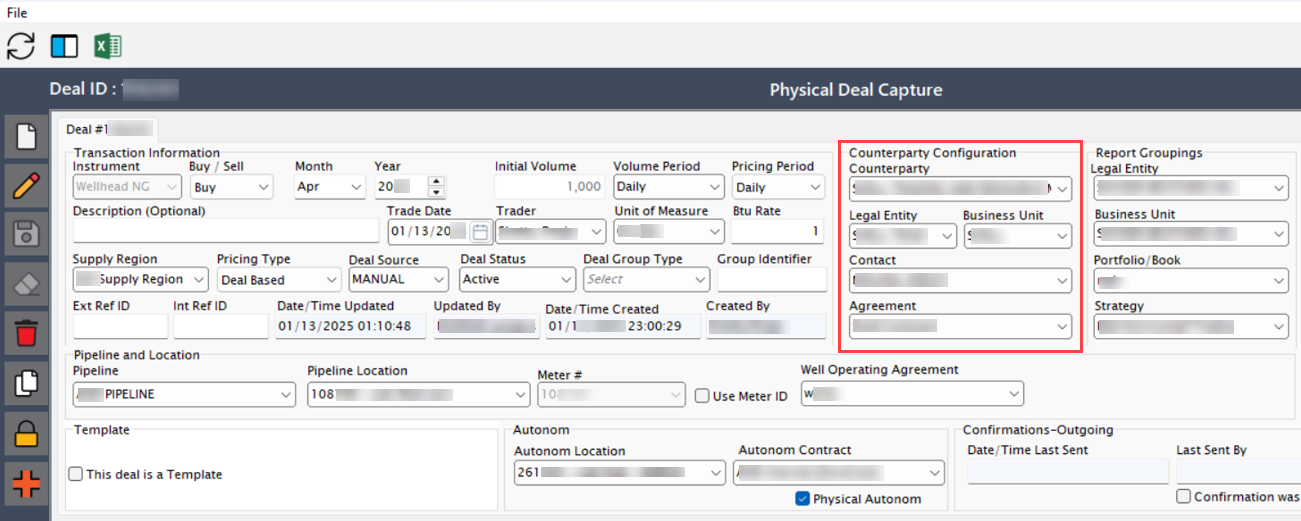The height and width of the screenshot is (521, 1301).
Task: Expand the Volume Period Daily dropdown
Action: pyautogui.click(x=668, y=186)
